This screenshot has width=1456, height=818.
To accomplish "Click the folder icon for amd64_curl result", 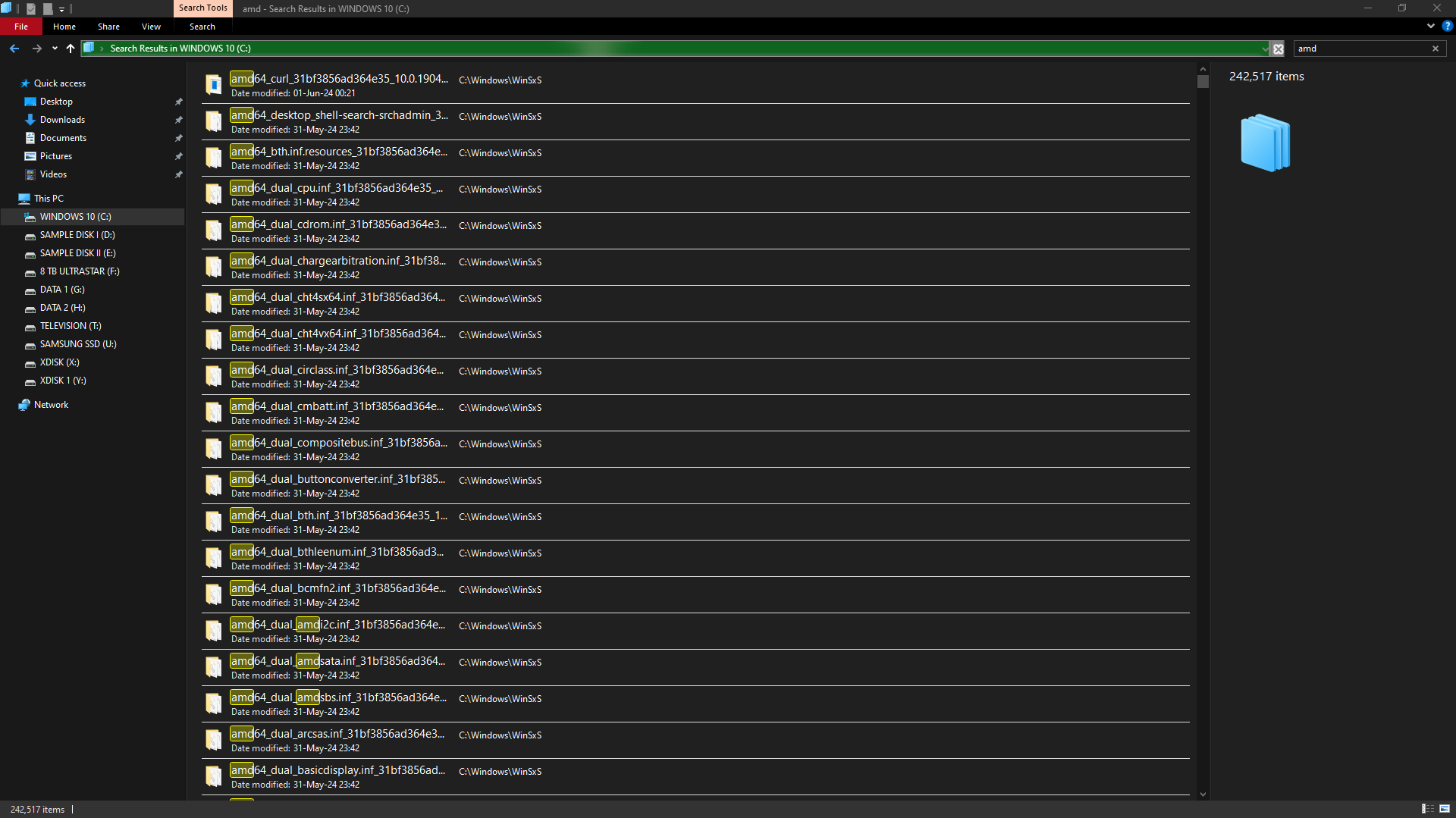I will 214,85.
